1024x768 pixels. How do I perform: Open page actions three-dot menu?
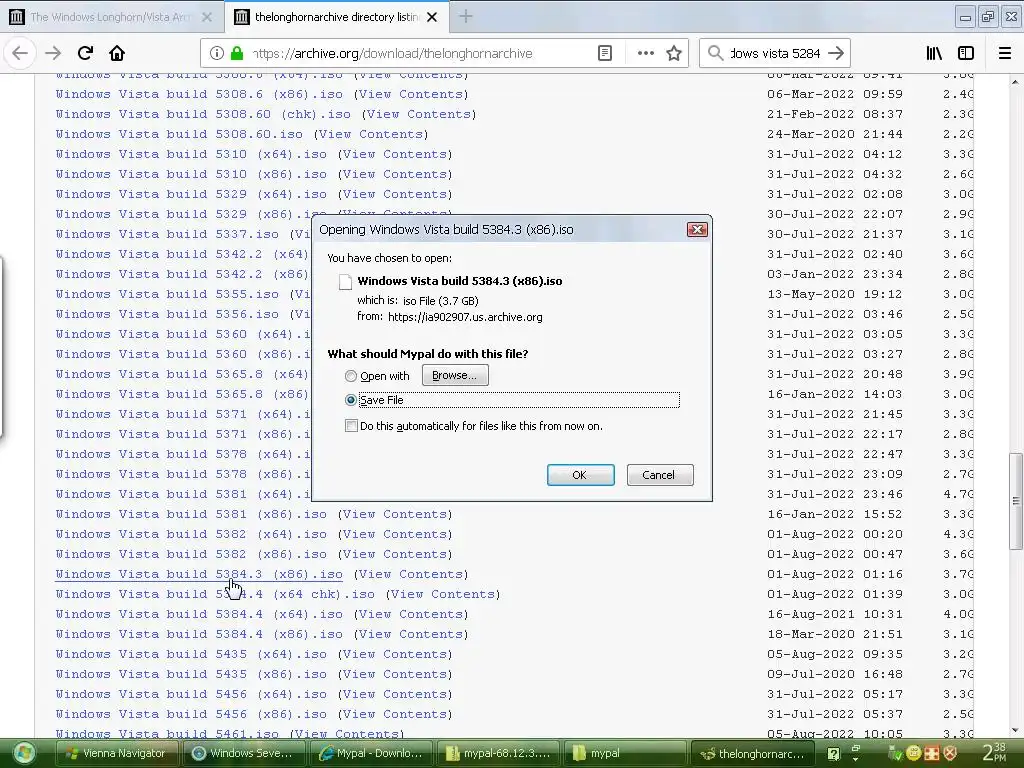tap(645, 53)
